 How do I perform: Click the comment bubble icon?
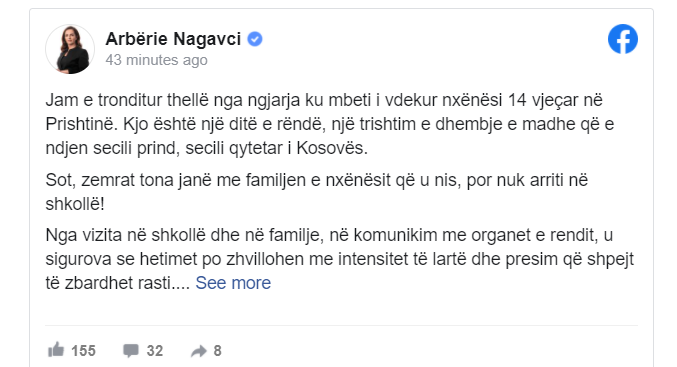point(131,351)
